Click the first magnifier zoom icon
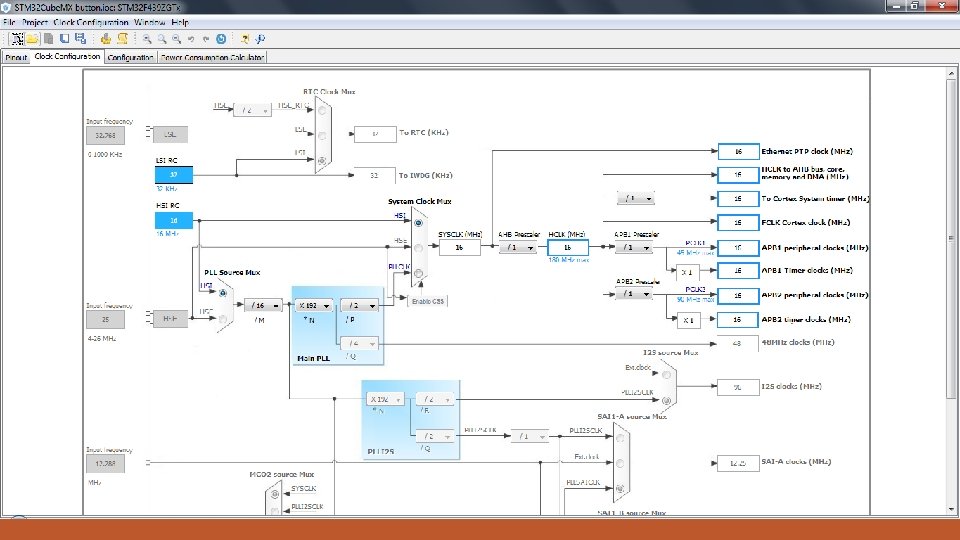This screenshot has height=540, width=960. pos(146,39)
